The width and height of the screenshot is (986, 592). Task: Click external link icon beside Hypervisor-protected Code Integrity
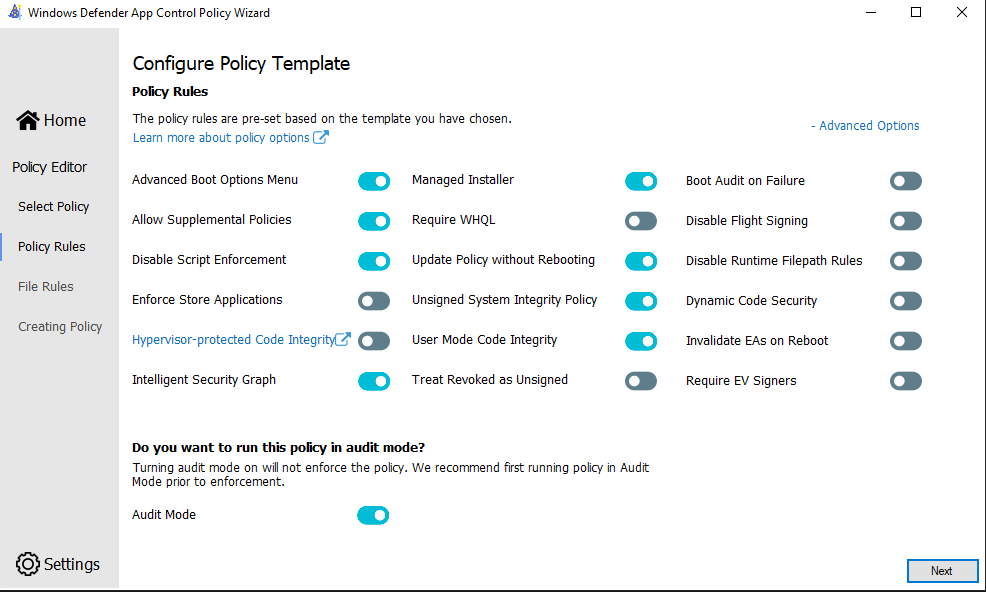tap(343, 340)
